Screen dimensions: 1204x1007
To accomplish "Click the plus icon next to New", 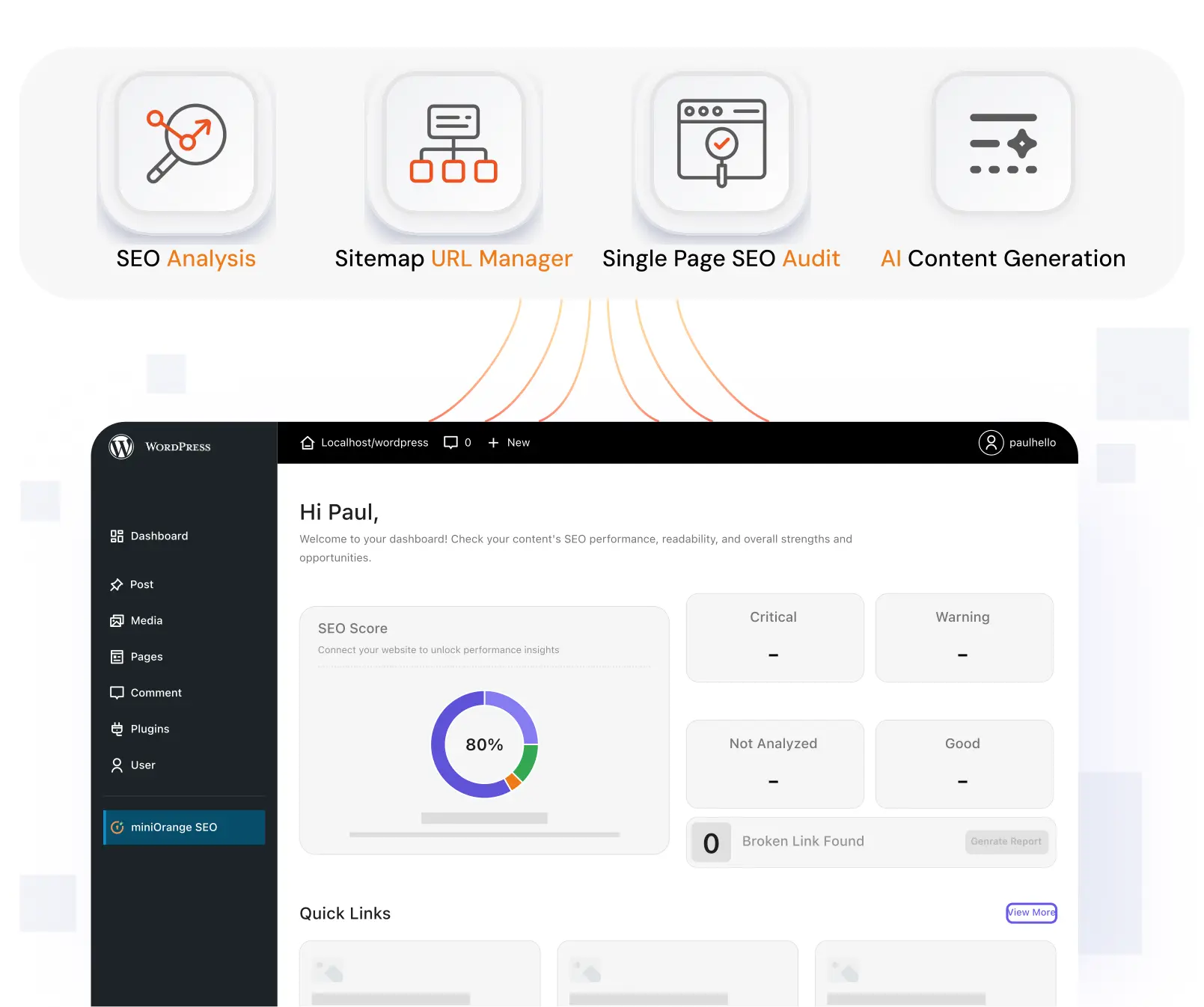I will point(493,443).
